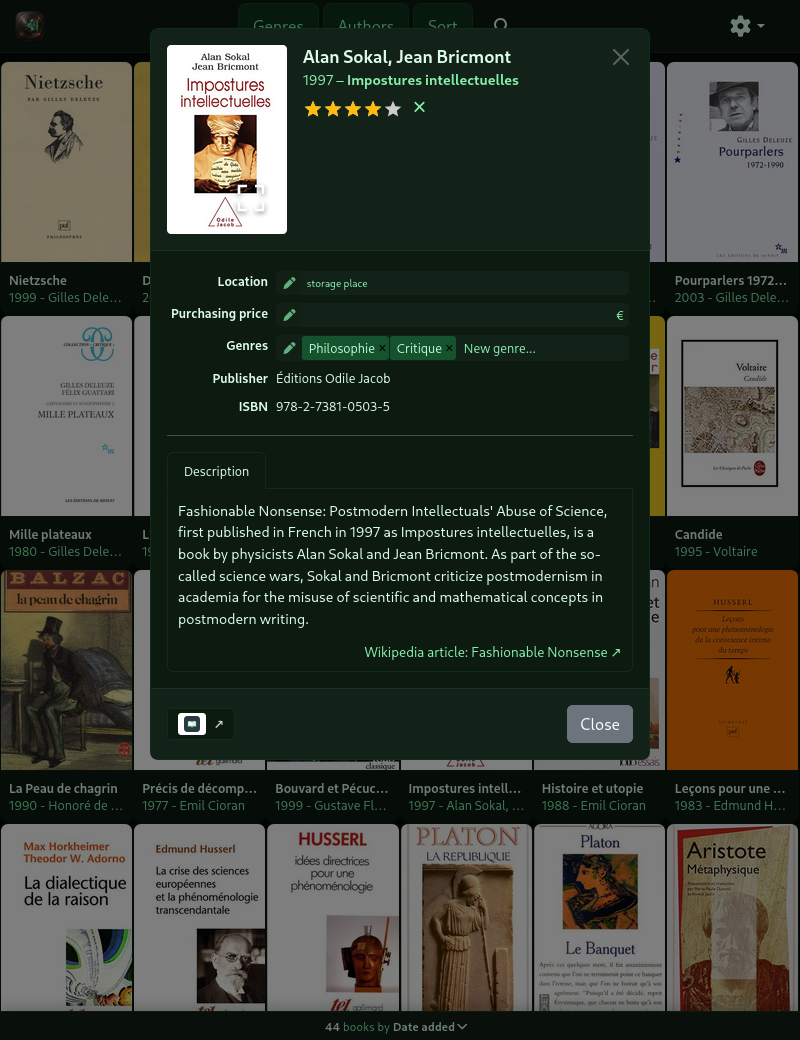The width and height of the screenshot is (800, 1040).
Task: Close the book dialog with the X icon
Action: tap(620, 57)
